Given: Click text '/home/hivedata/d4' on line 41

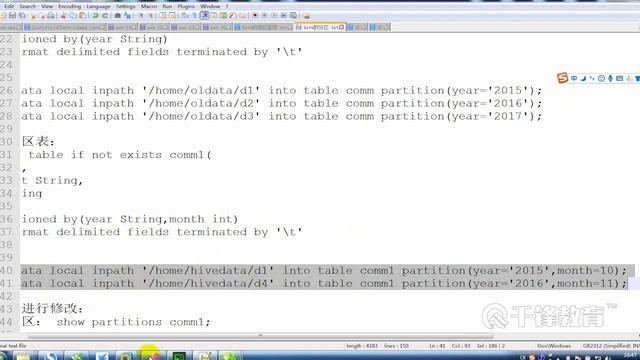Looking at the screenshot, I should tap(208, 283).
